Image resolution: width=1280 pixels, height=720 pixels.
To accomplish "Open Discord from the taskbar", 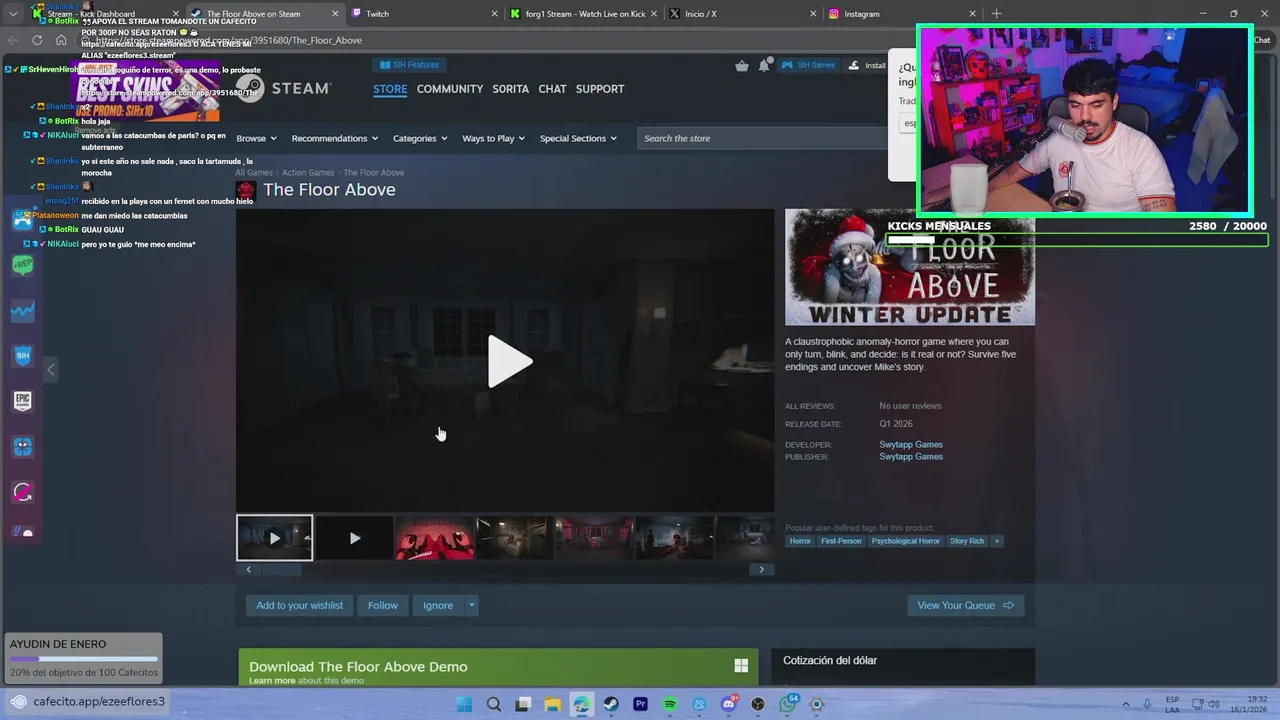I will [x=729, y=704].
